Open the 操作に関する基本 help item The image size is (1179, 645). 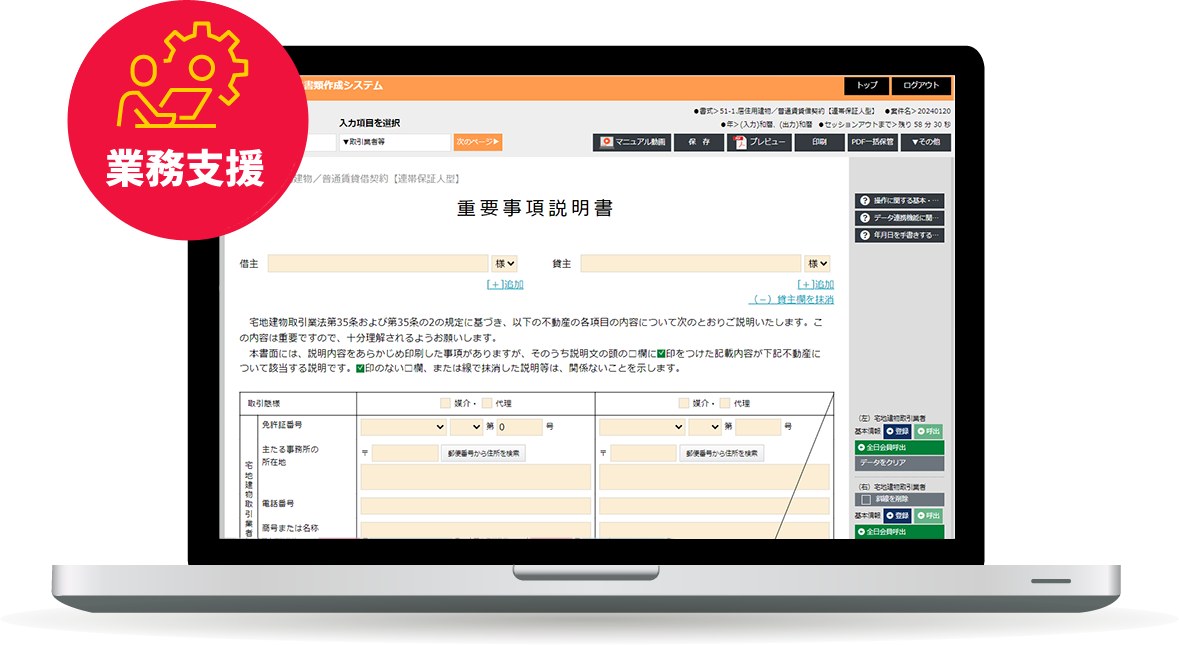899,201
